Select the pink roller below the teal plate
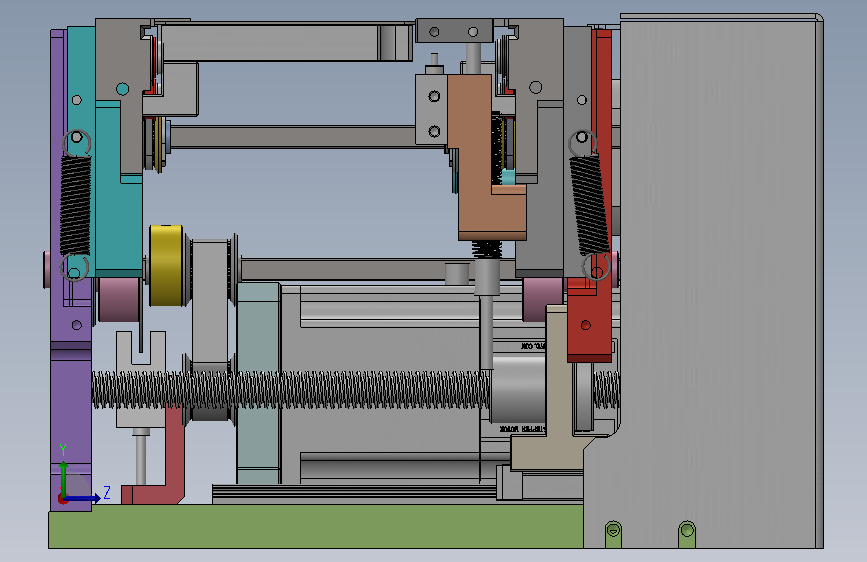867x562 pixels. (x=119, y=300)
